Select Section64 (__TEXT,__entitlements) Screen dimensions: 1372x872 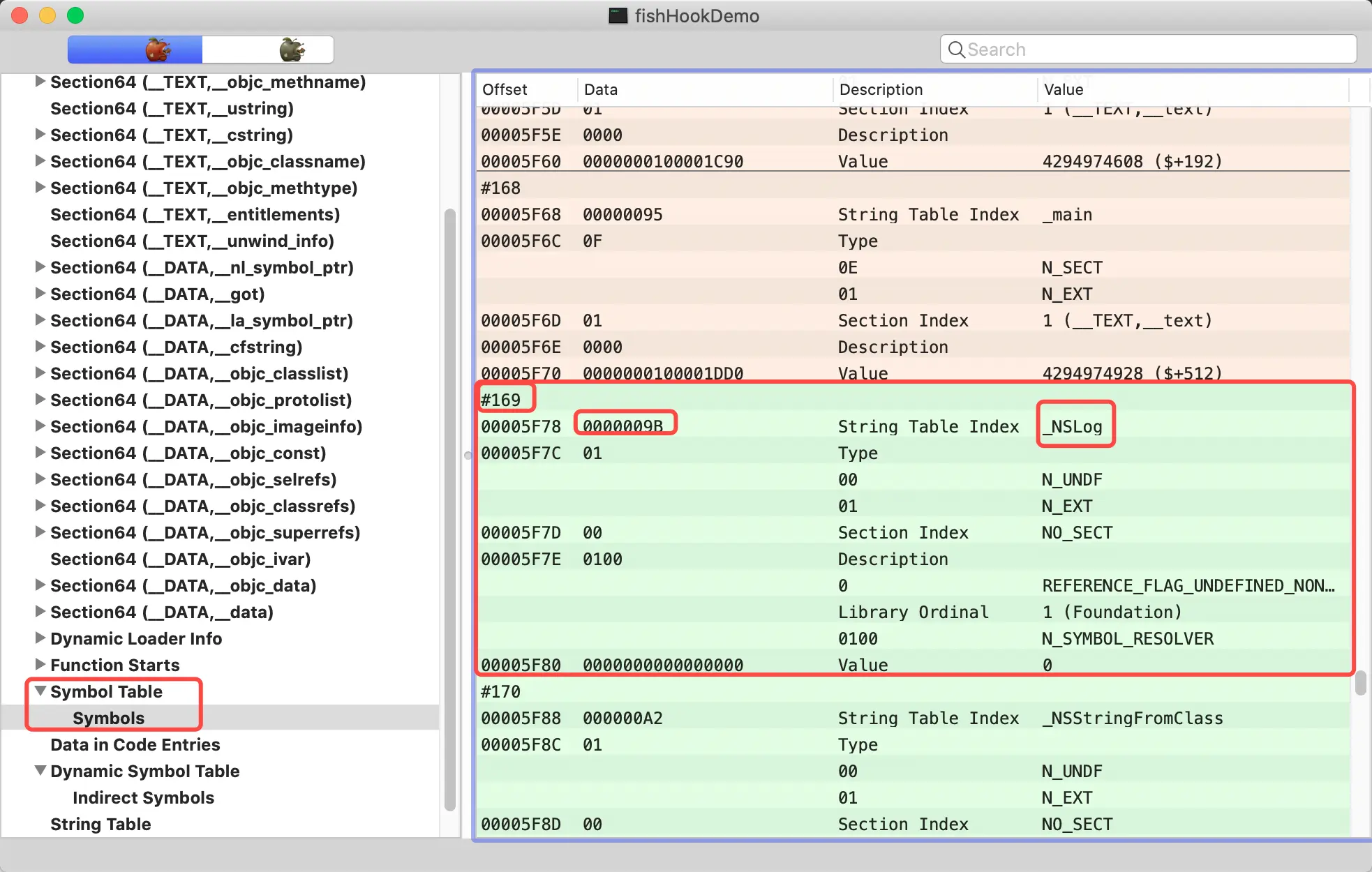(x=195, y=214)
